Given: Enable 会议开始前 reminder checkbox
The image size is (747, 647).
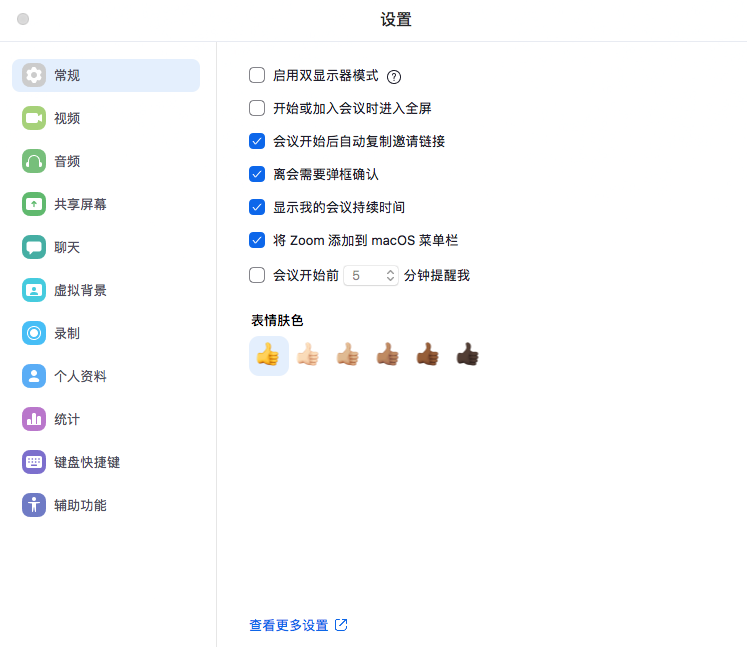Looking at the screenshot, I should pyautogui.click(x=257, y=275).
